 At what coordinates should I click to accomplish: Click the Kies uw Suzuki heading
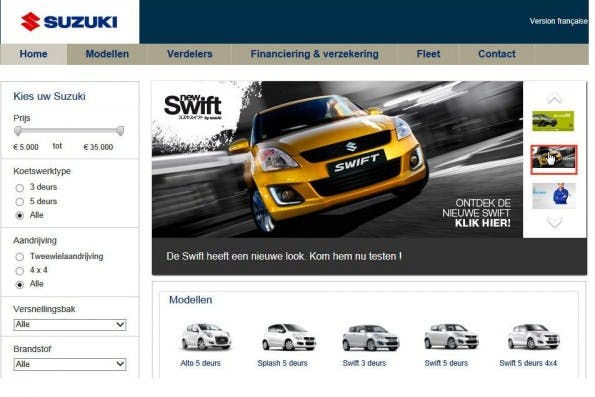pyautogui.click(x=49, y=96)
